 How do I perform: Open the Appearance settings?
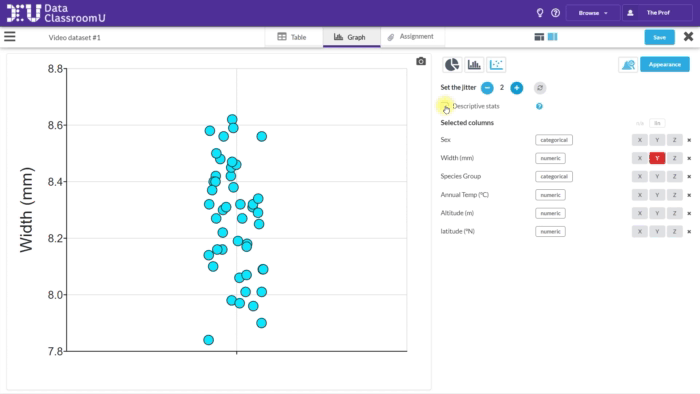665,64
